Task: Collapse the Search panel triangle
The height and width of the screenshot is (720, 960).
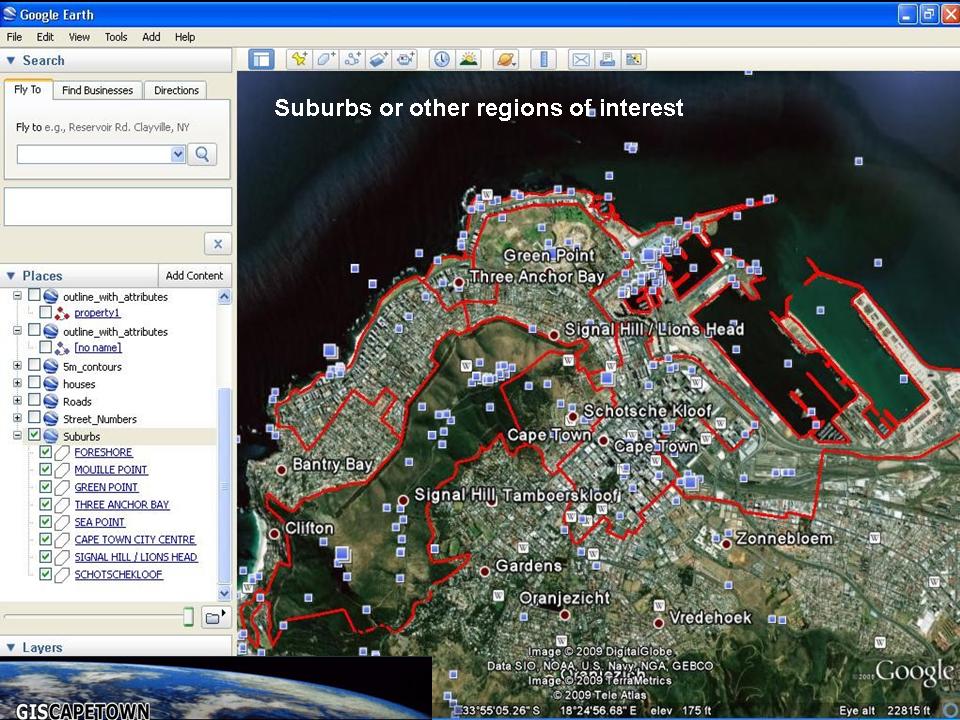Action: 10,60
